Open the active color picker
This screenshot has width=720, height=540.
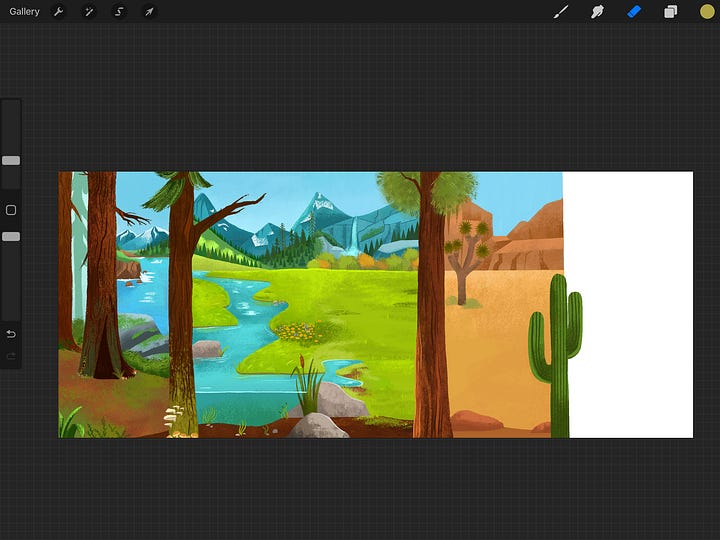click(x=707, y=11)
